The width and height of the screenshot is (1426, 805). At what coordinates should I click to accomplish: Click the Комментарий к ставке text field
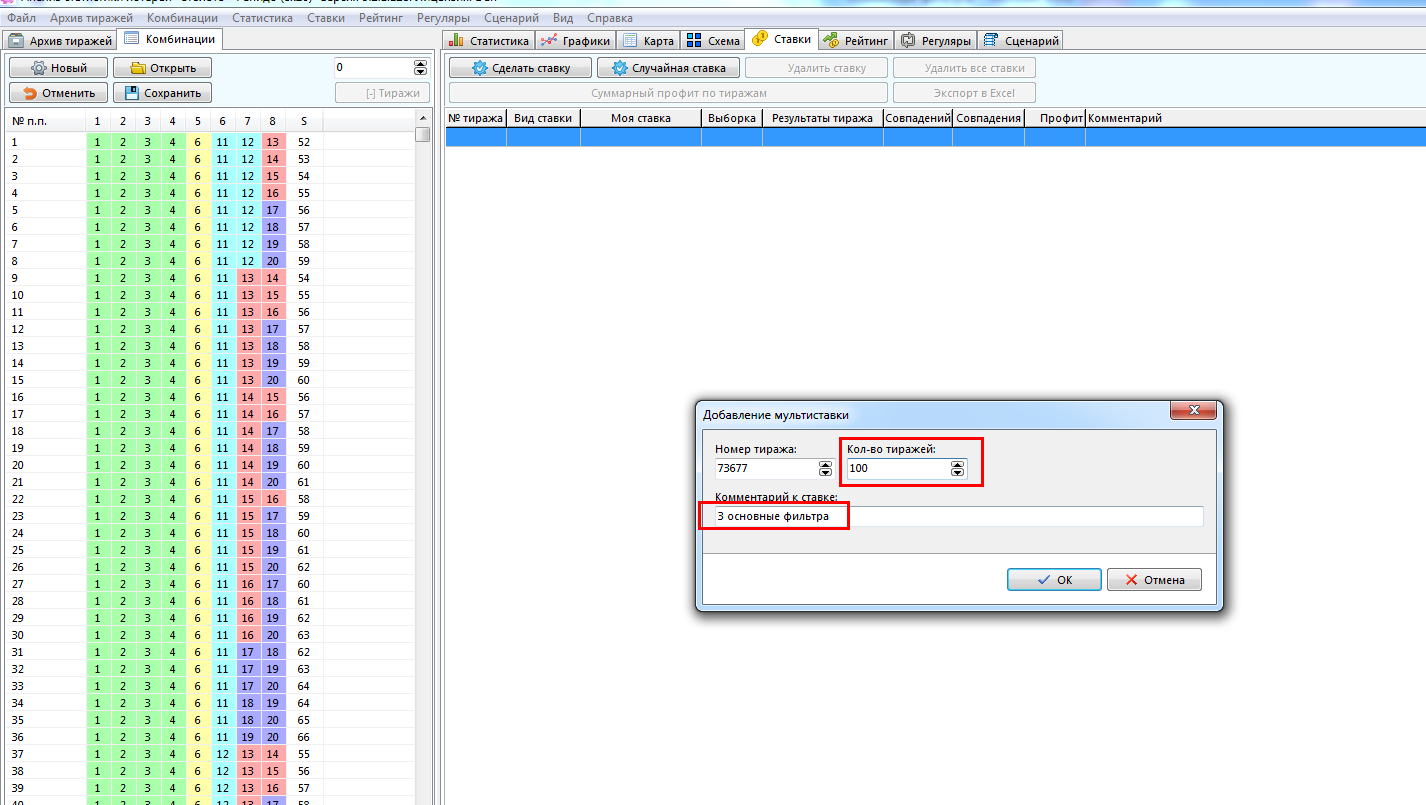click(959, 516)
